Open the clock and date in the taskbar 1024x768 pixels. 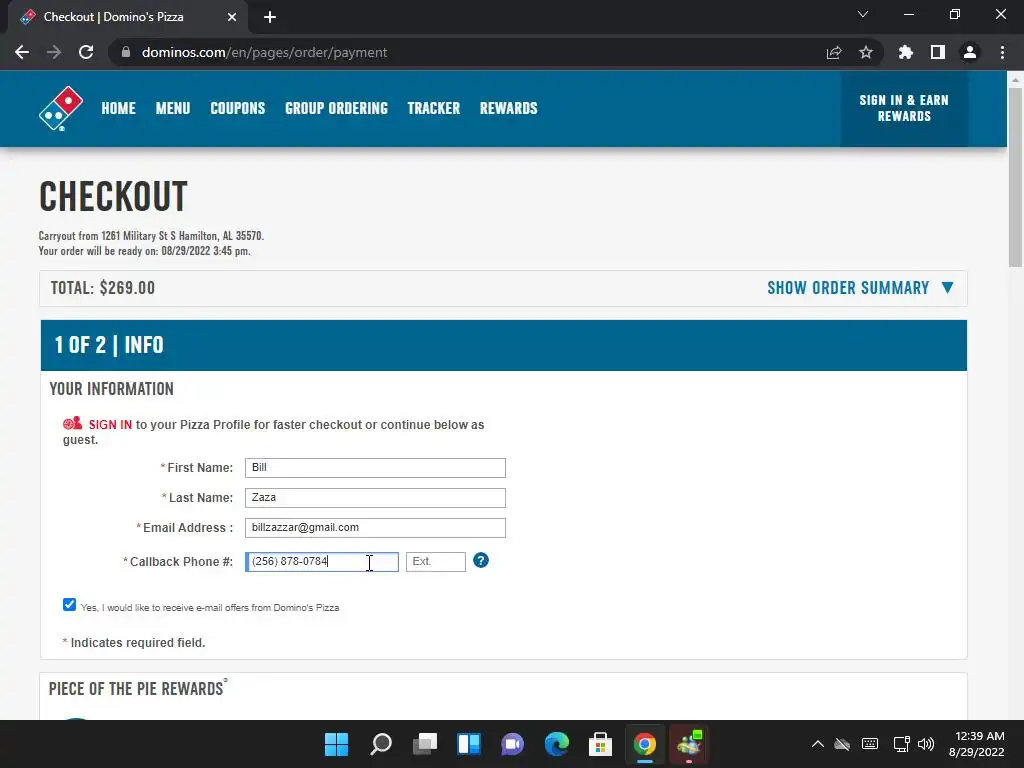(977, 744)
